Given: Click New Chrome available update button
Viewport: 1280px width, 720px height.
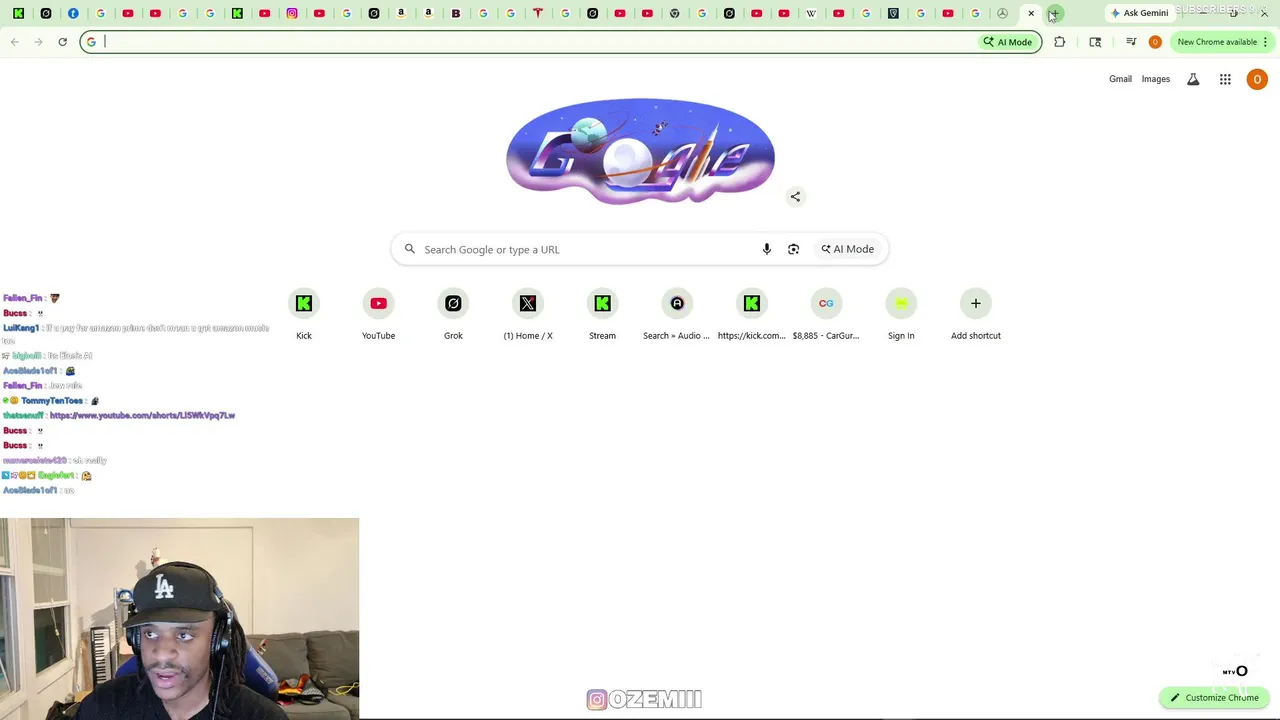Looking at the screenshot, I should point(1217,42).
